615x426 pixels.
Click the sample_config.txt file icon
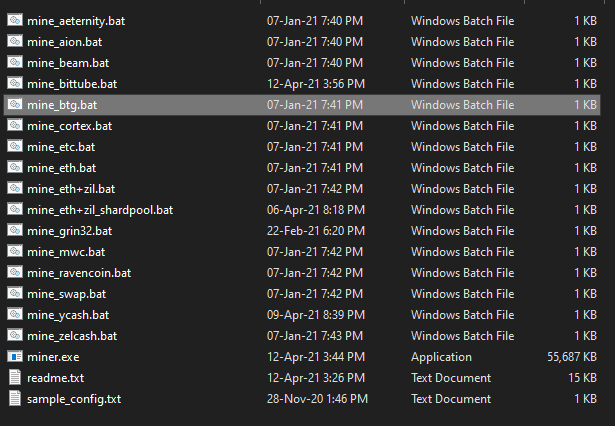[x=15, y=398]
